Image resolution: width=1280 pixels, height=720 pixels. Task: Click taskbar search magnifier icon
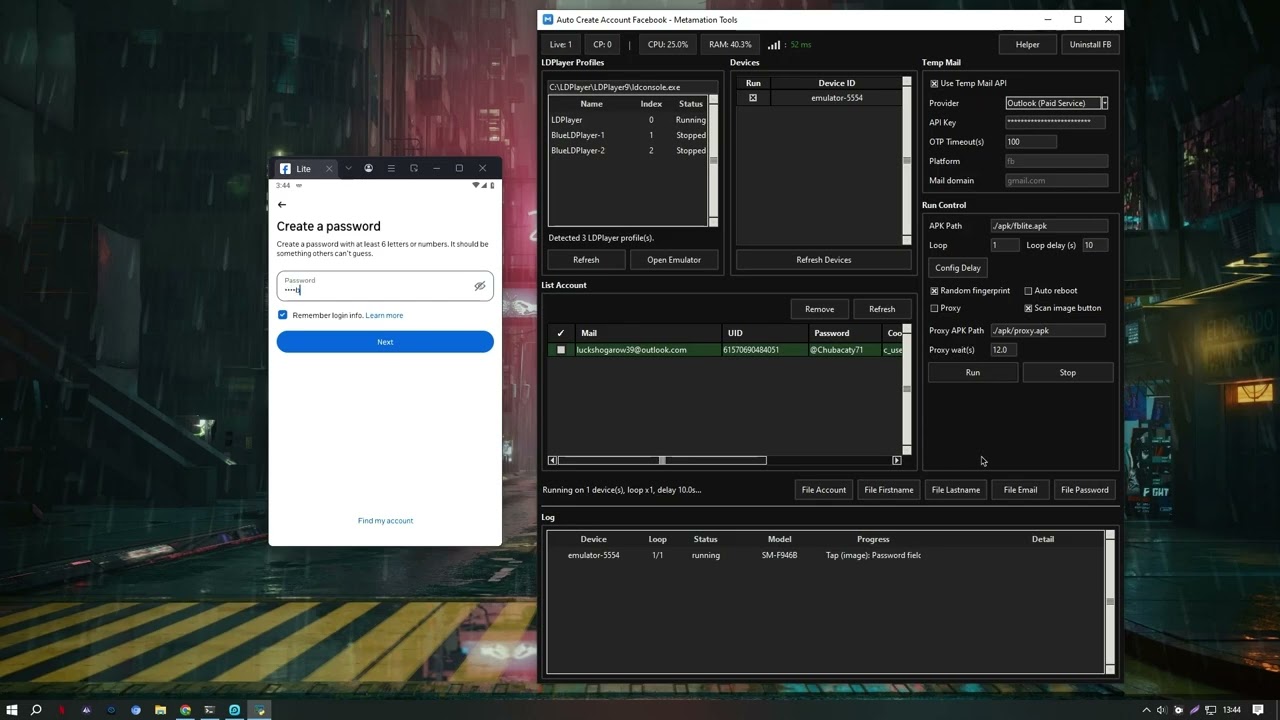pyautogui.click(x=36, y=710)
